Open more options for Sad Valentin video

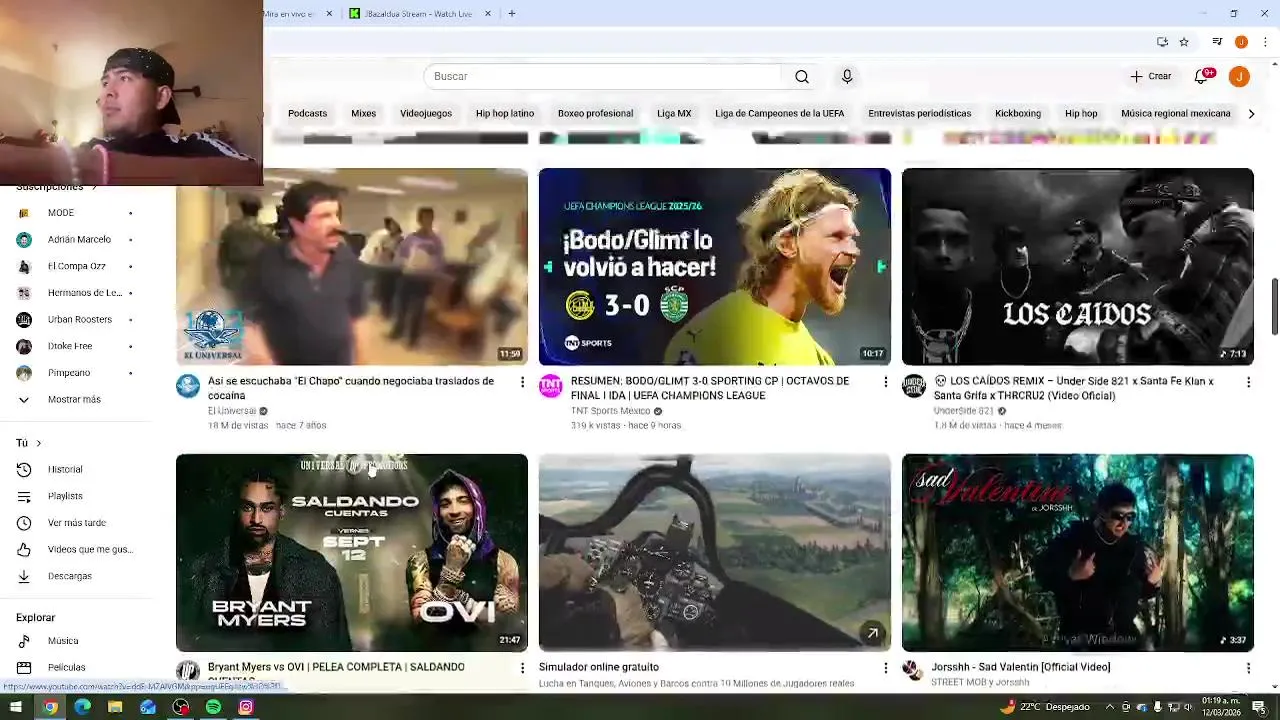tap(1248, 668)
